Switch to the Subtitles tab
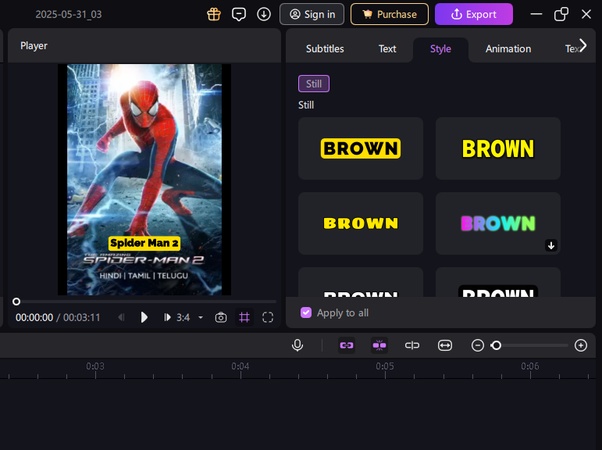Screen dimensions: 602x450 325,49
